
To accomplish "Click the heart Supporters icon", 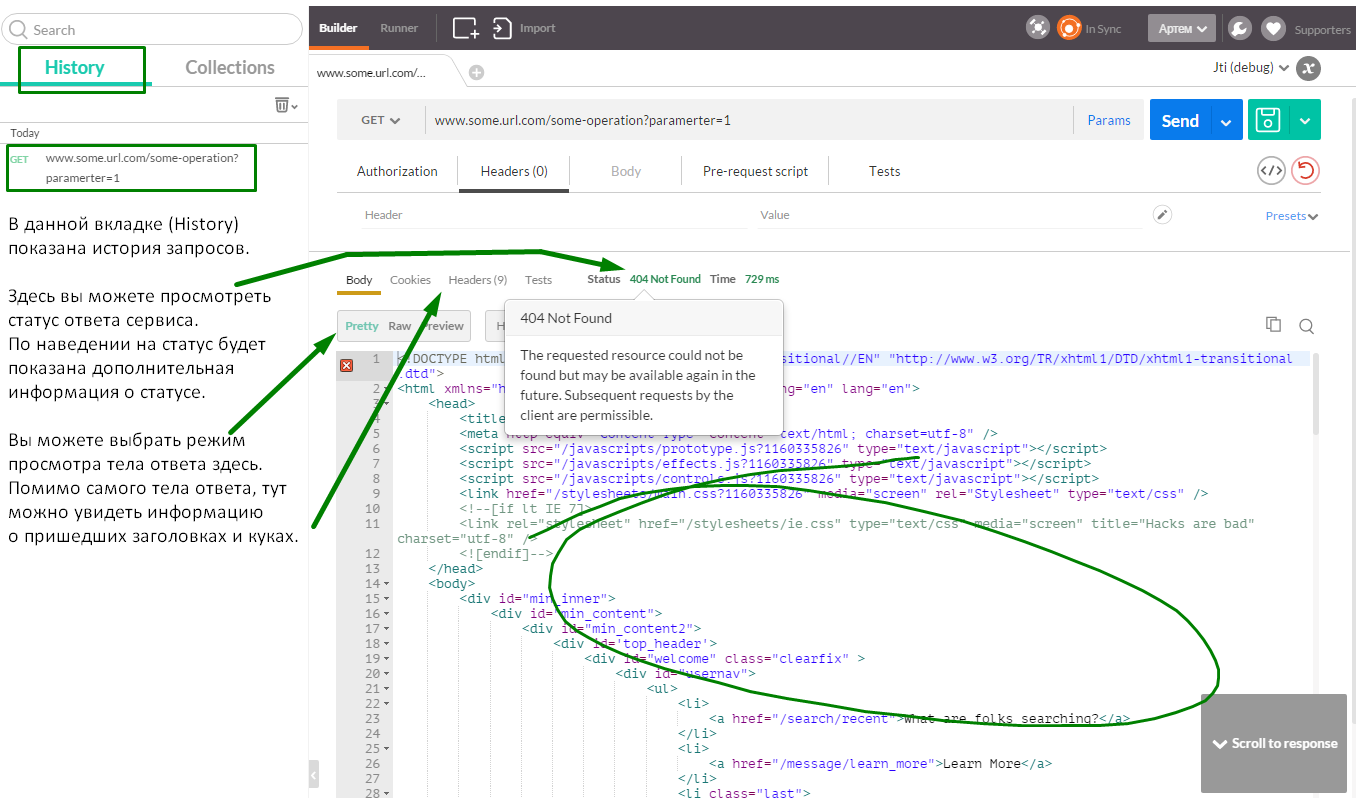I will point(1272,28).
